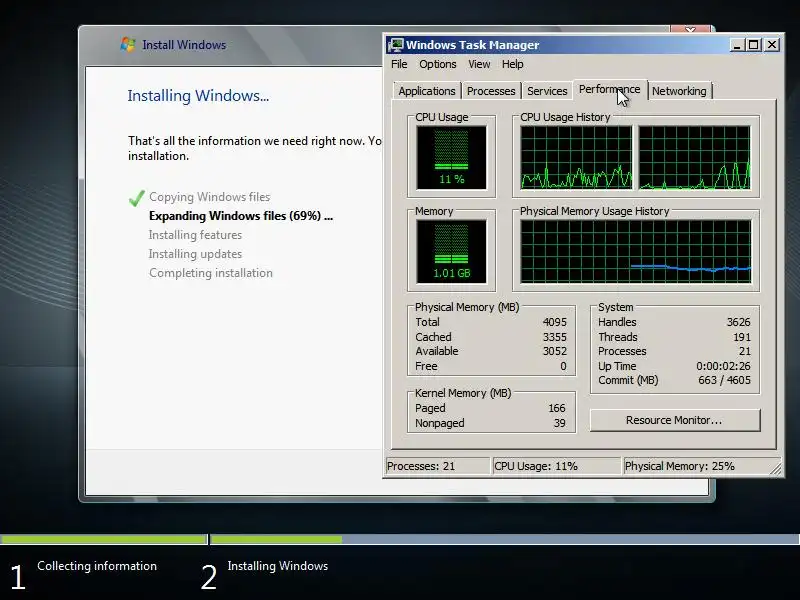The width and height of the screenshot is (800, 600).
Task: Open Resource Monitor
Action: point(674,420)
